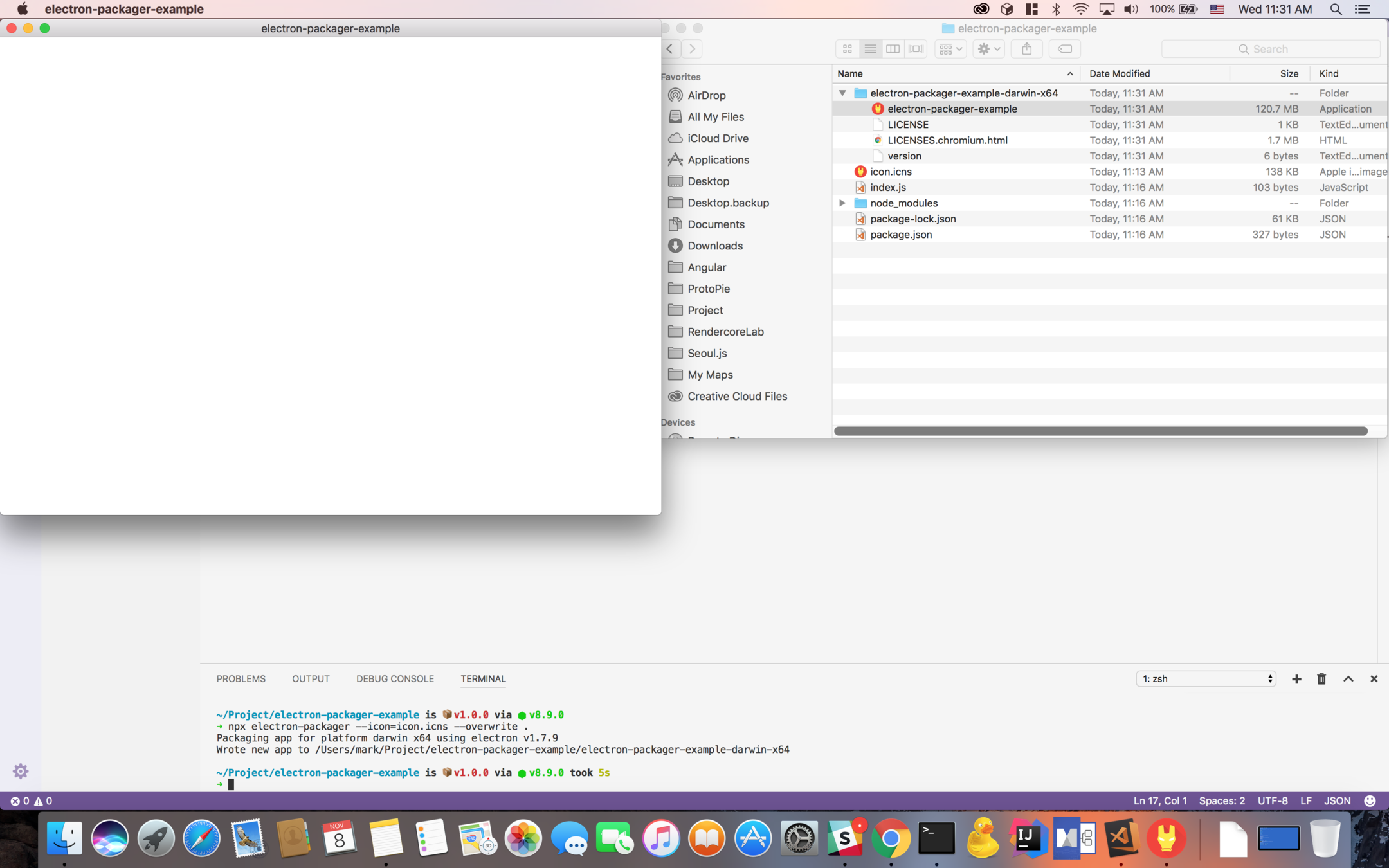Switch to the PROBLEMS tab

(x=241, y=679)
